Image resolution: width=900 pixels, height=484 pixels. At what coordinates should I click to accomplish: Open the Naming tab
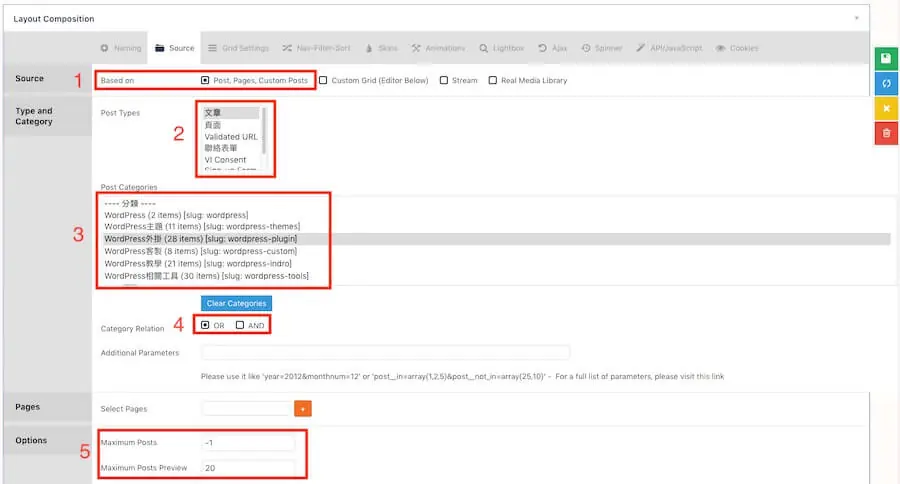pyautogui.click(x=121, y=48)
